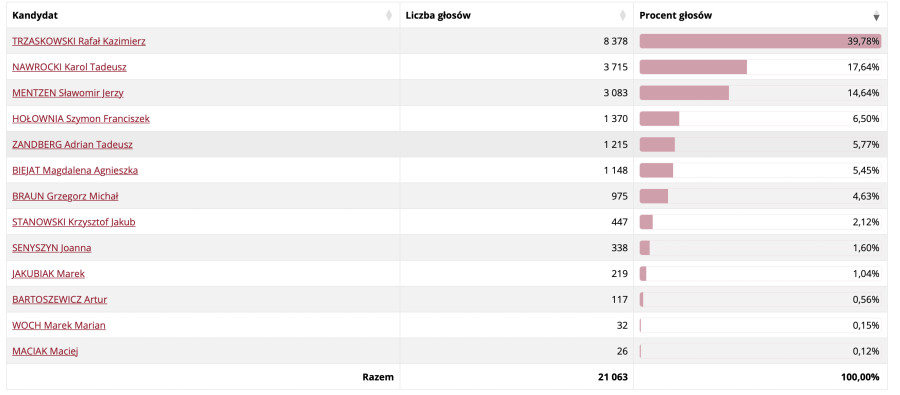This screenshot has height=395, width=900.
Task: Open BIEJAT Magdalena Agnieszka link
Action: coord(75,171)
